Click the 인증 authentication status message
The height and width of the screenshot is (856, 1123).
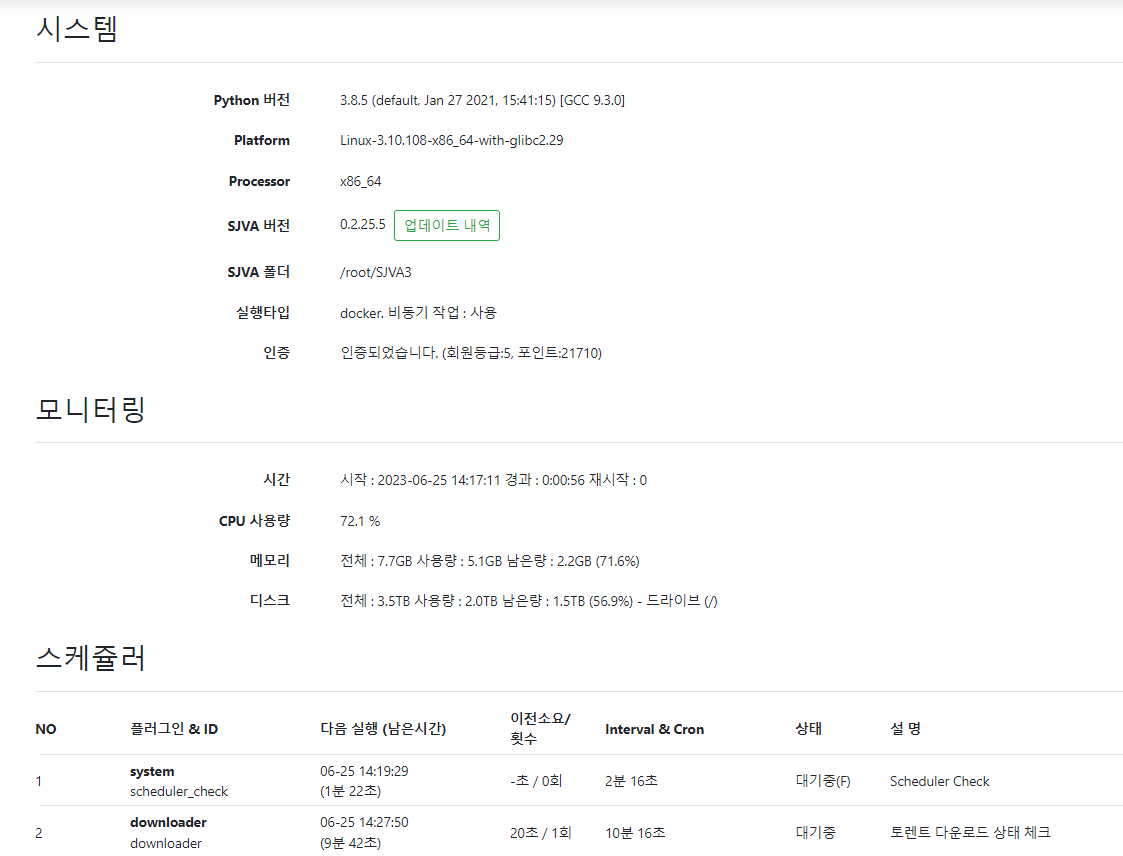[x=470, y=353]
